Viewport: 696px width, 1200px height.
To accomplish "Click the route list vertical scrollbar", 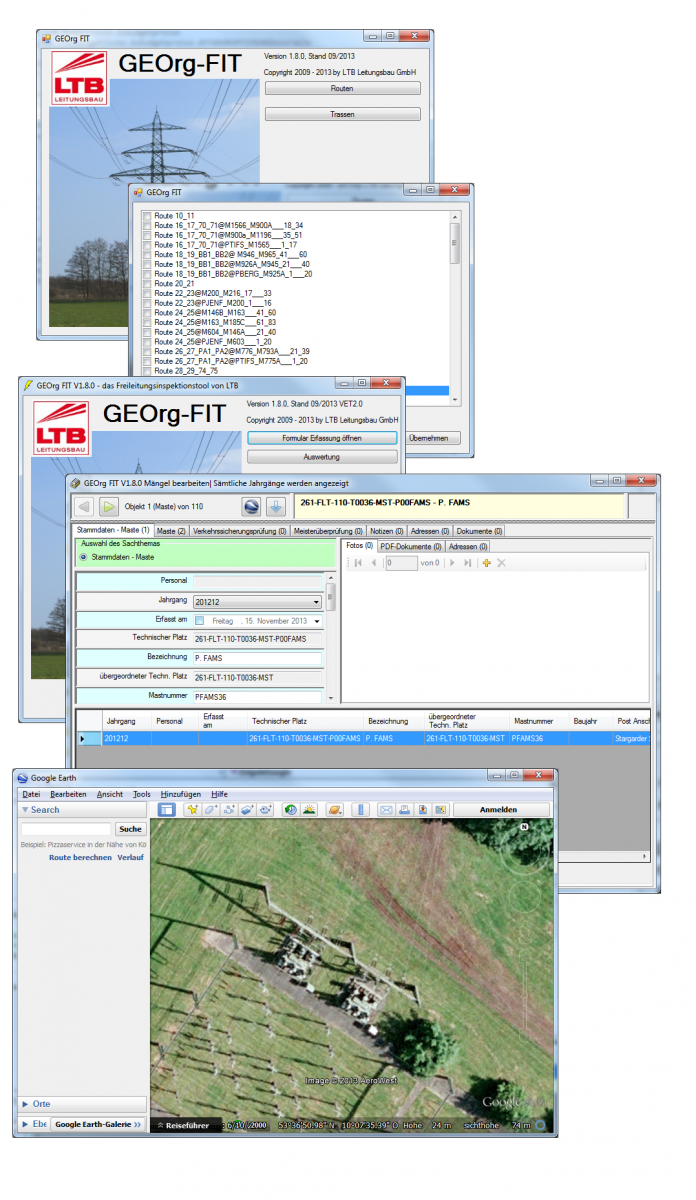I will pos(456,307).
